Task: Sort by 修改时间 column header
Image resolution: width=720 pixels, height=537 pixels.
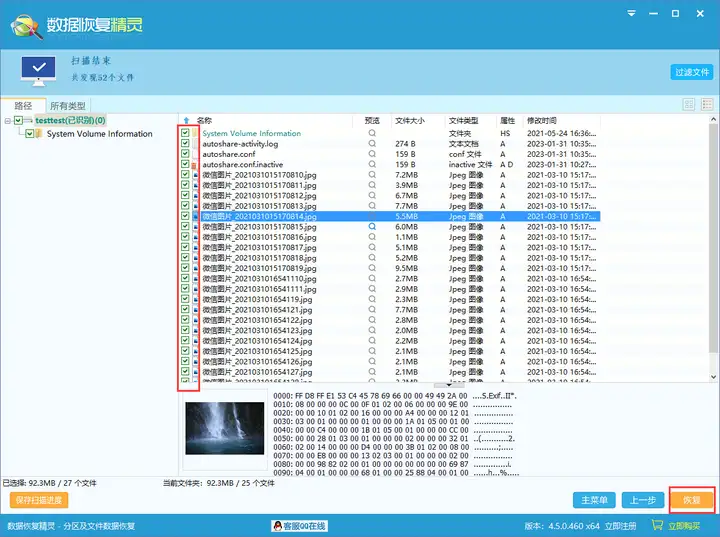Action: [542, 120]
